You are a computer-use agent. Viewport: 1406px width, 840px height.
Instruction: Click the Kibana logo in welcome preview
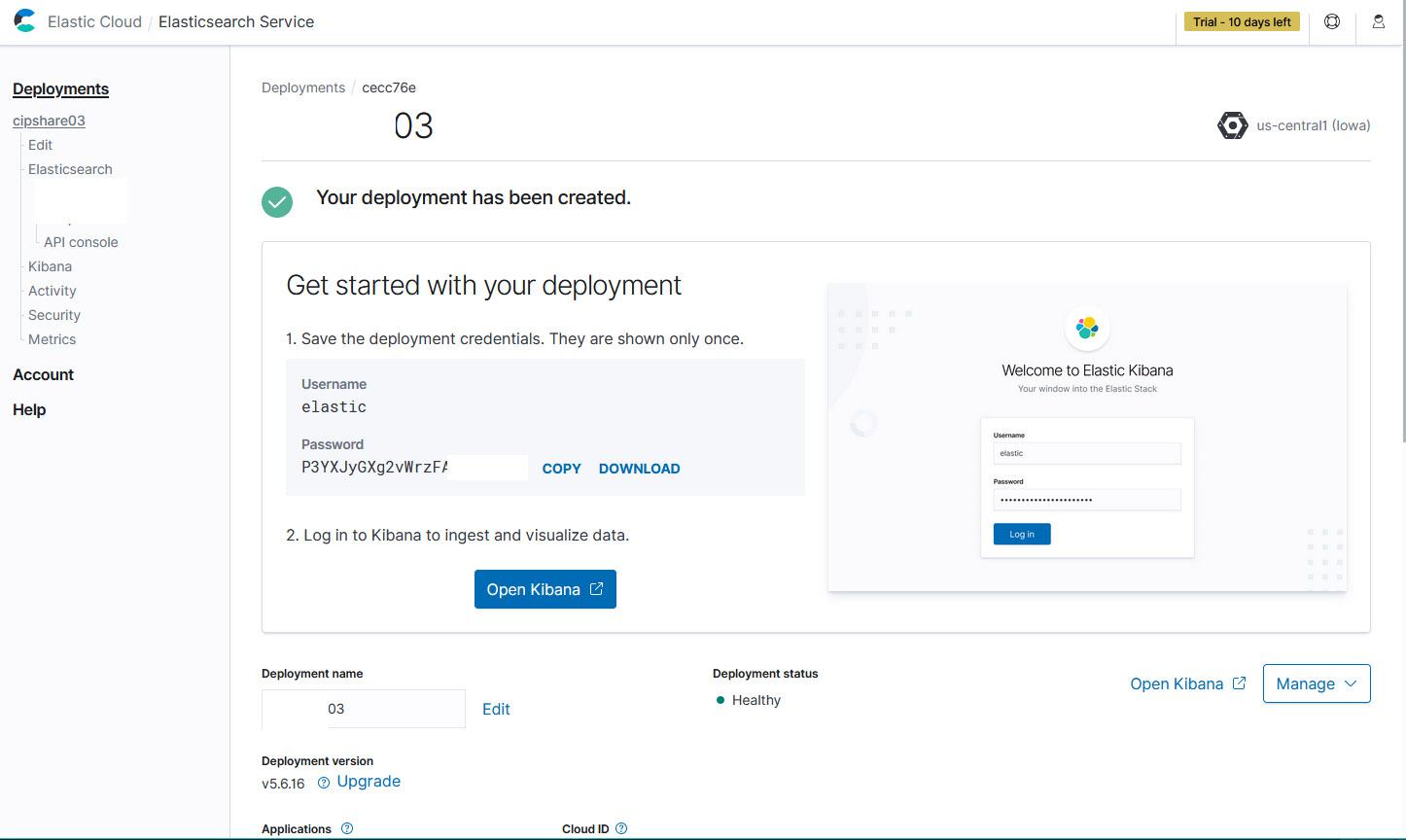(1087, 328)
